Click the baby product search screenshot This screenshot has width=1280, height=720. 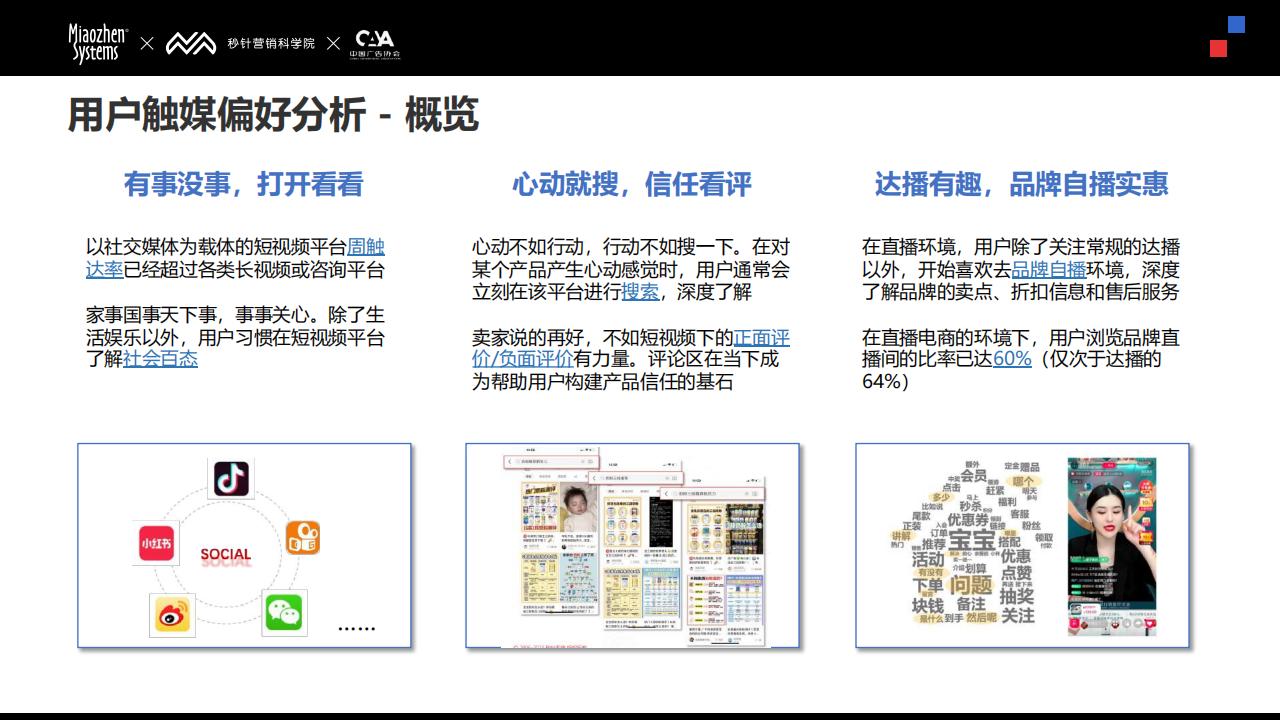(632, 546)
